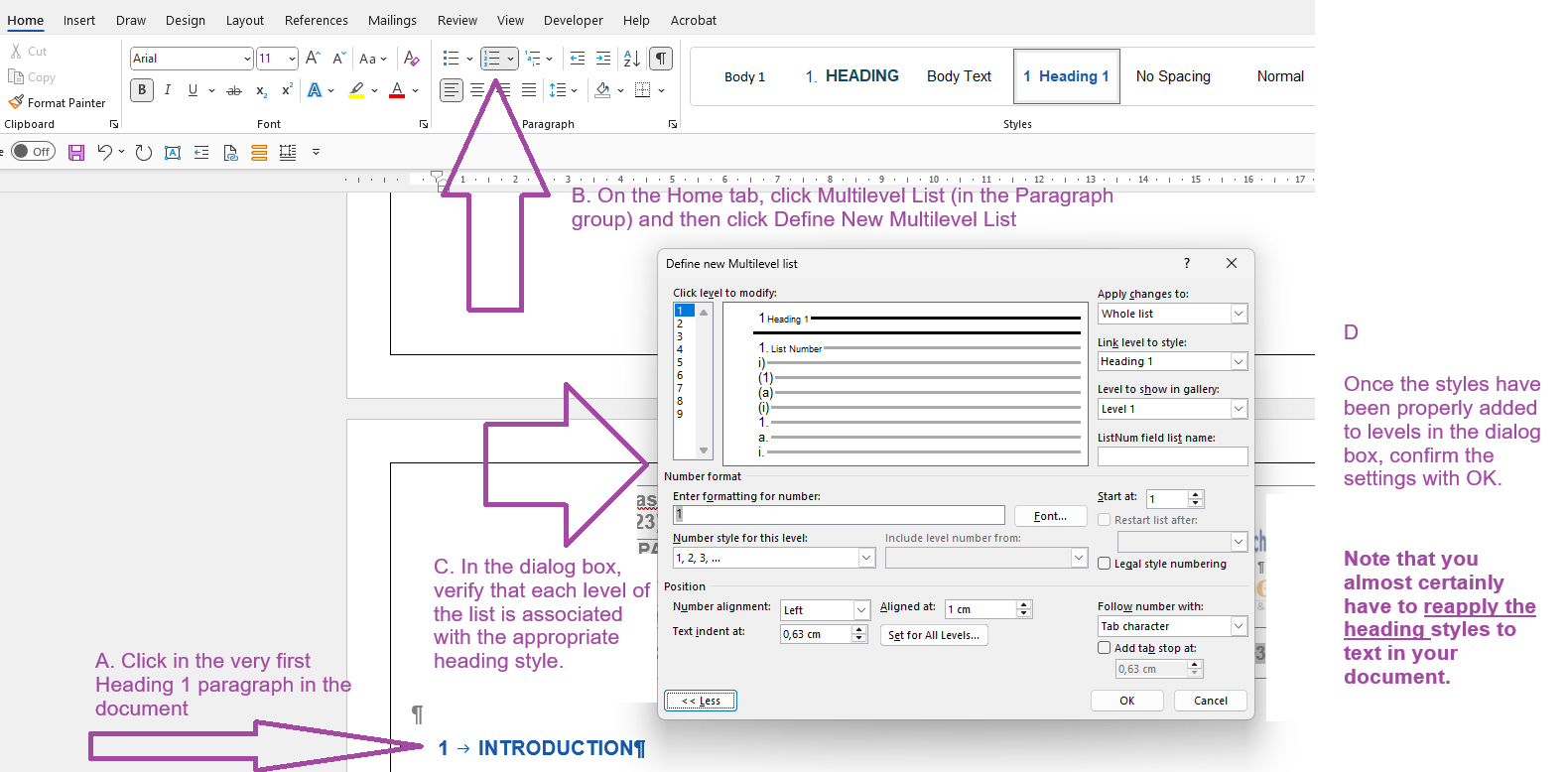1568x772 pixels.
Task: Open paragraph shading fill
Action: tap(602, 90)
